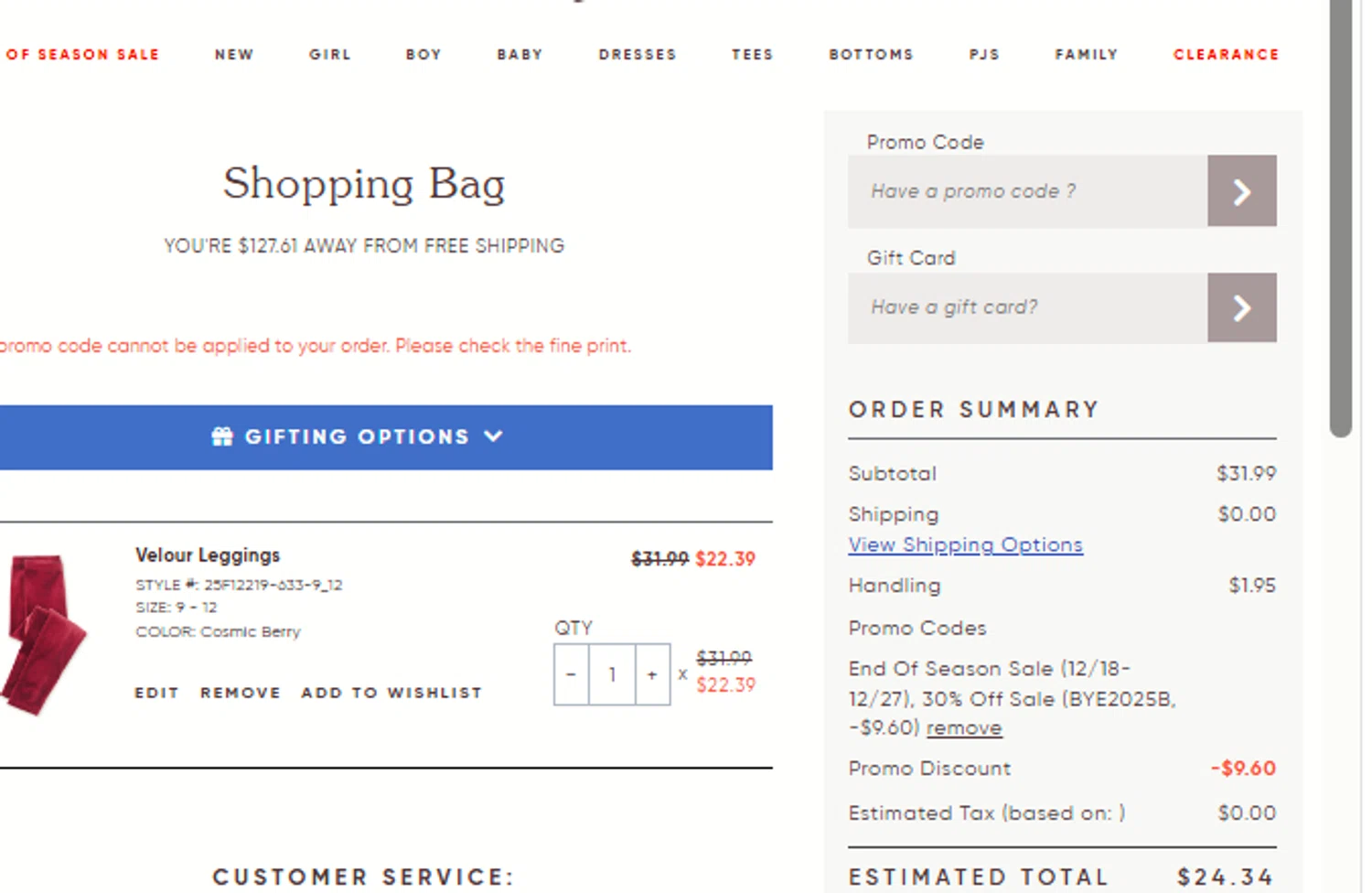
Task: Click the page vertical scrollbar
Action: click(1341, 220)
